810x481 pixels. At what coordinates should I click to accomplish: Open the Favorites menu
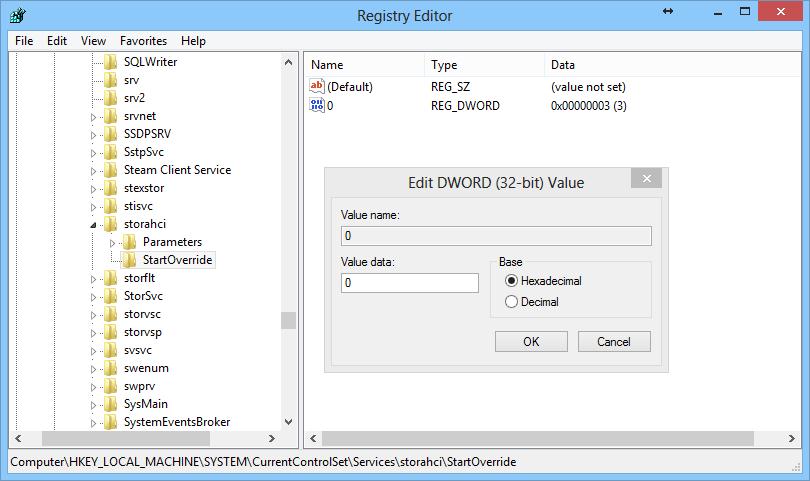click(143, 41)
